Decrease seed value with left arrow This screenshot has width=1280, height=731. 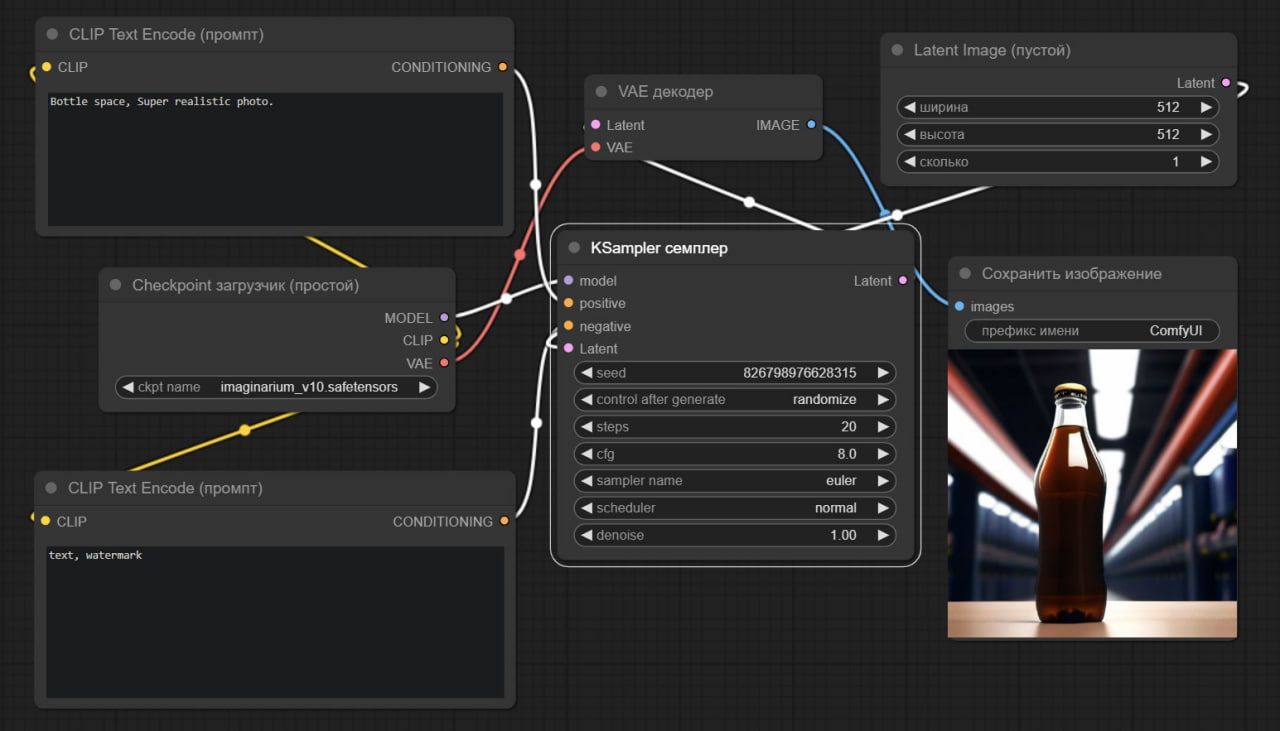pyautogui.click(x=586, y=373)
